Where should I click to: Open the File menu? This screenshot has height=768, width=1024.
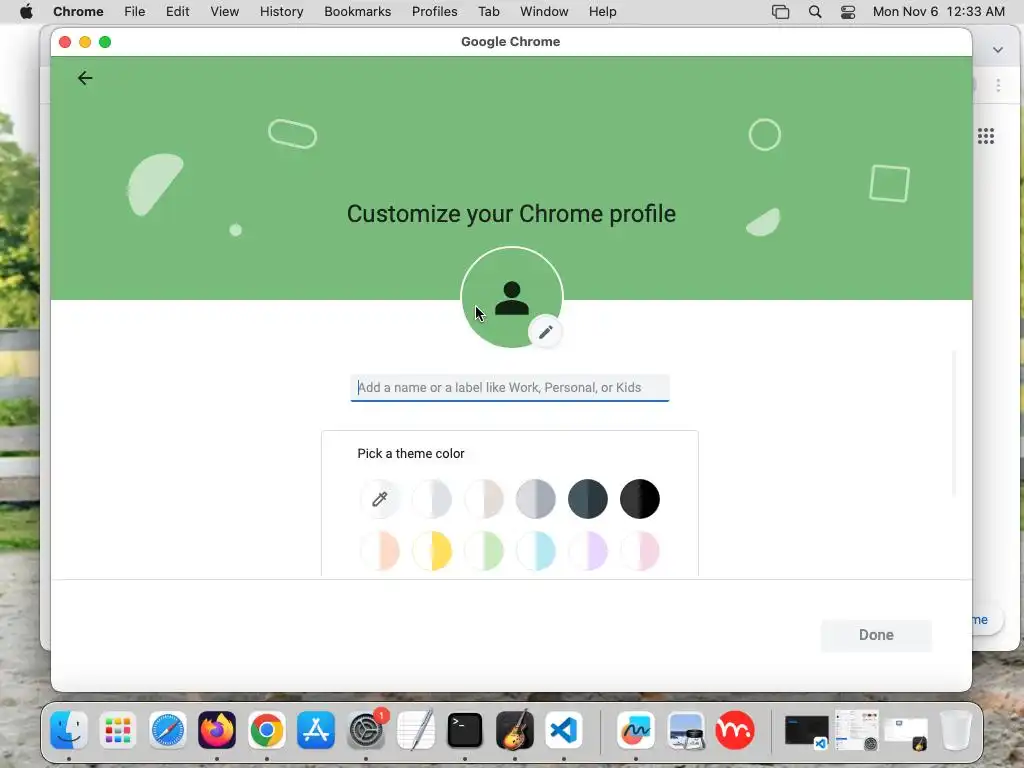pyautogui.click(x=135, y=12)
